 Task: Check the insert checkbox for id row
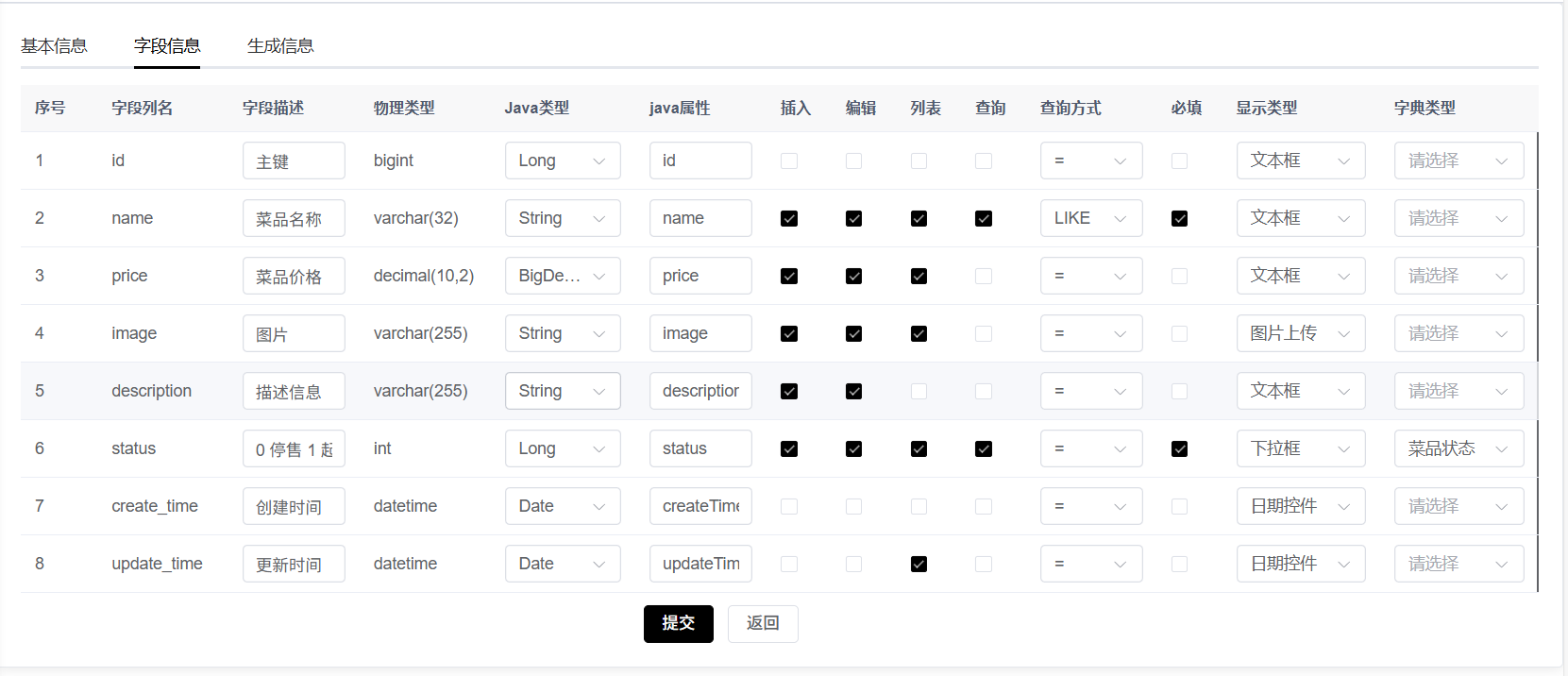789,161
